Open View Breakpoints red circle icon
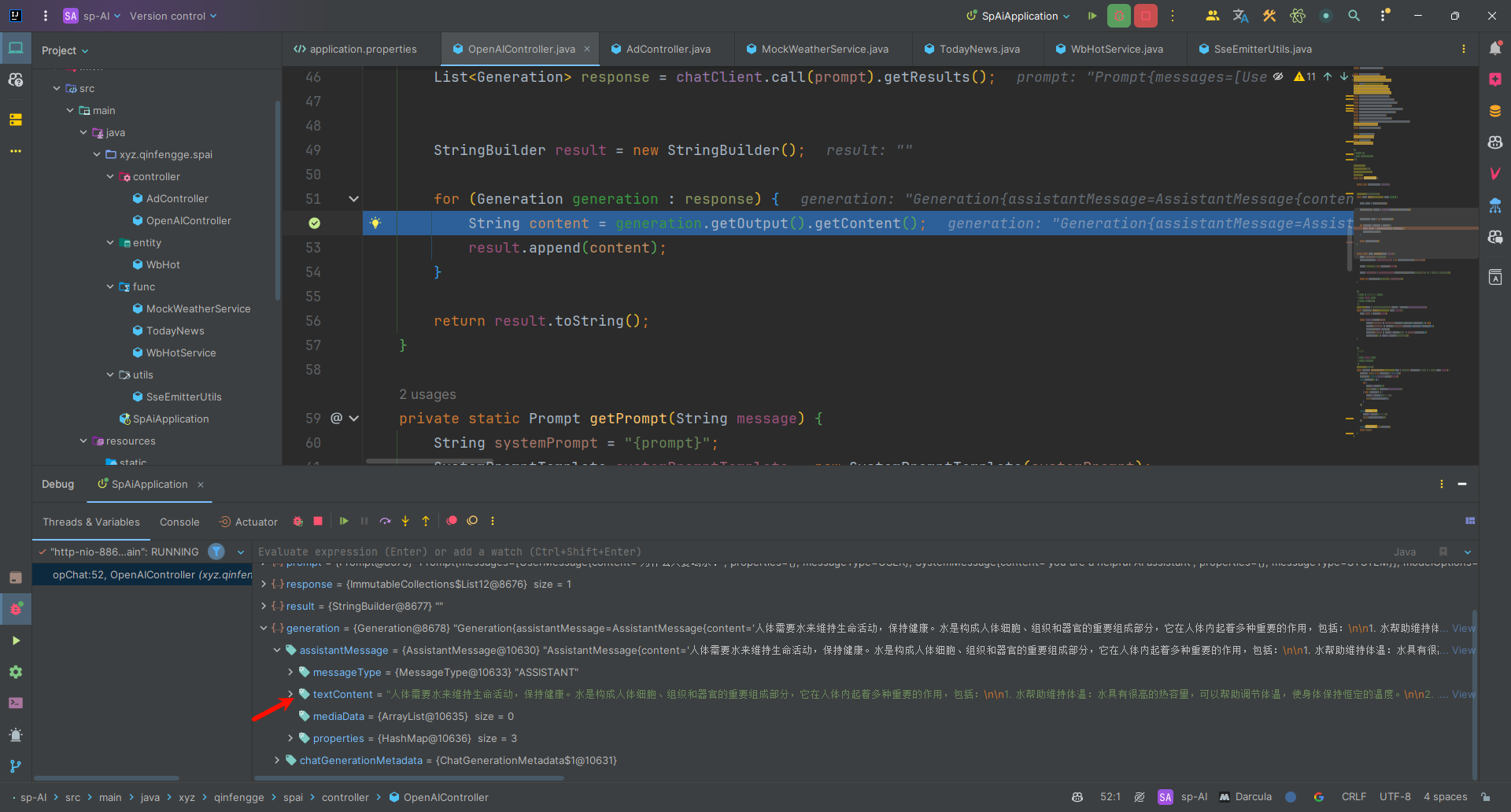 coord(452,521)
